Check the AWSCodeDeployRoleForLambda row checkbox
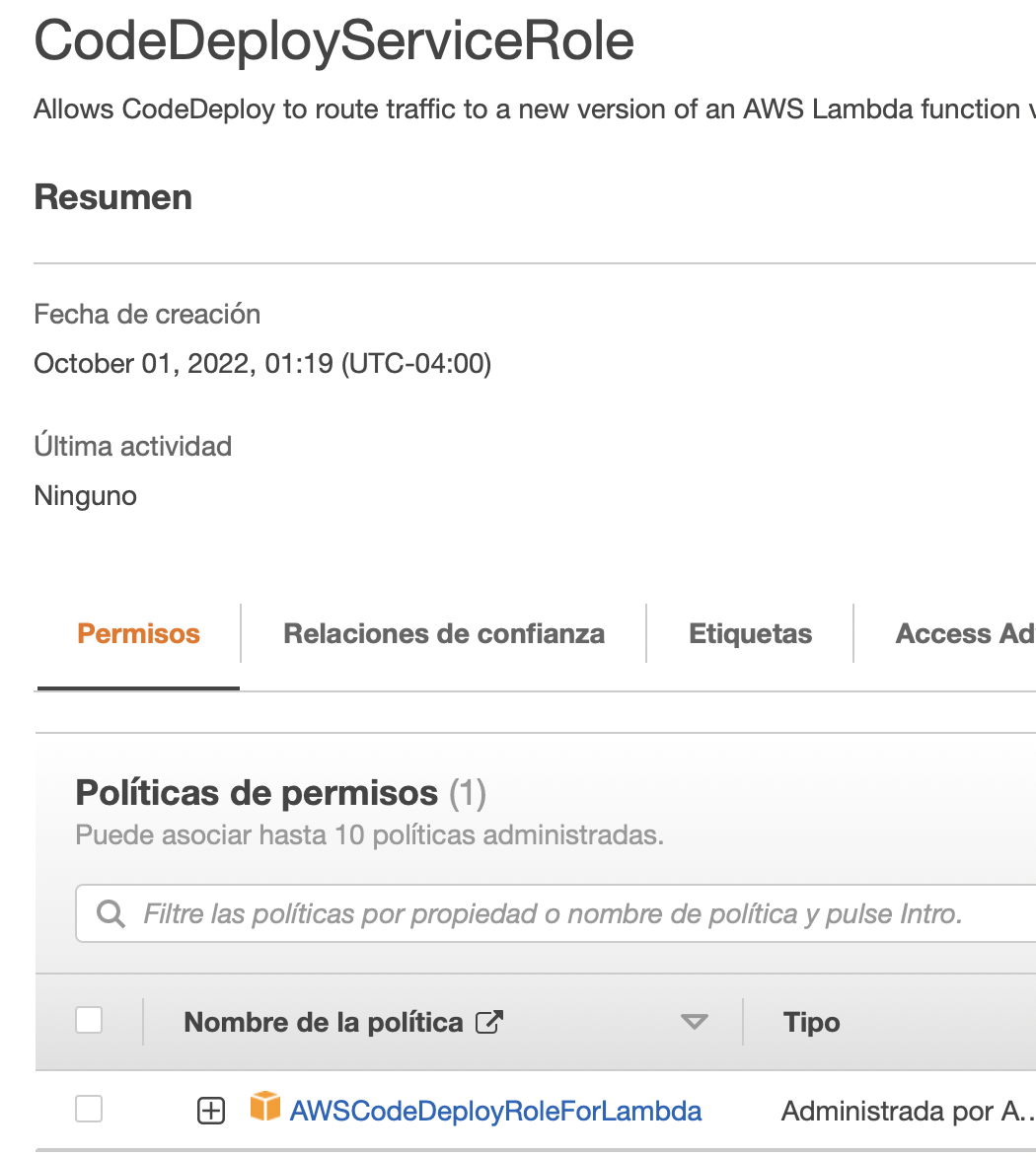Image resolution: width=1036 pixels, height=1156 pixels. pos(89,1110)
